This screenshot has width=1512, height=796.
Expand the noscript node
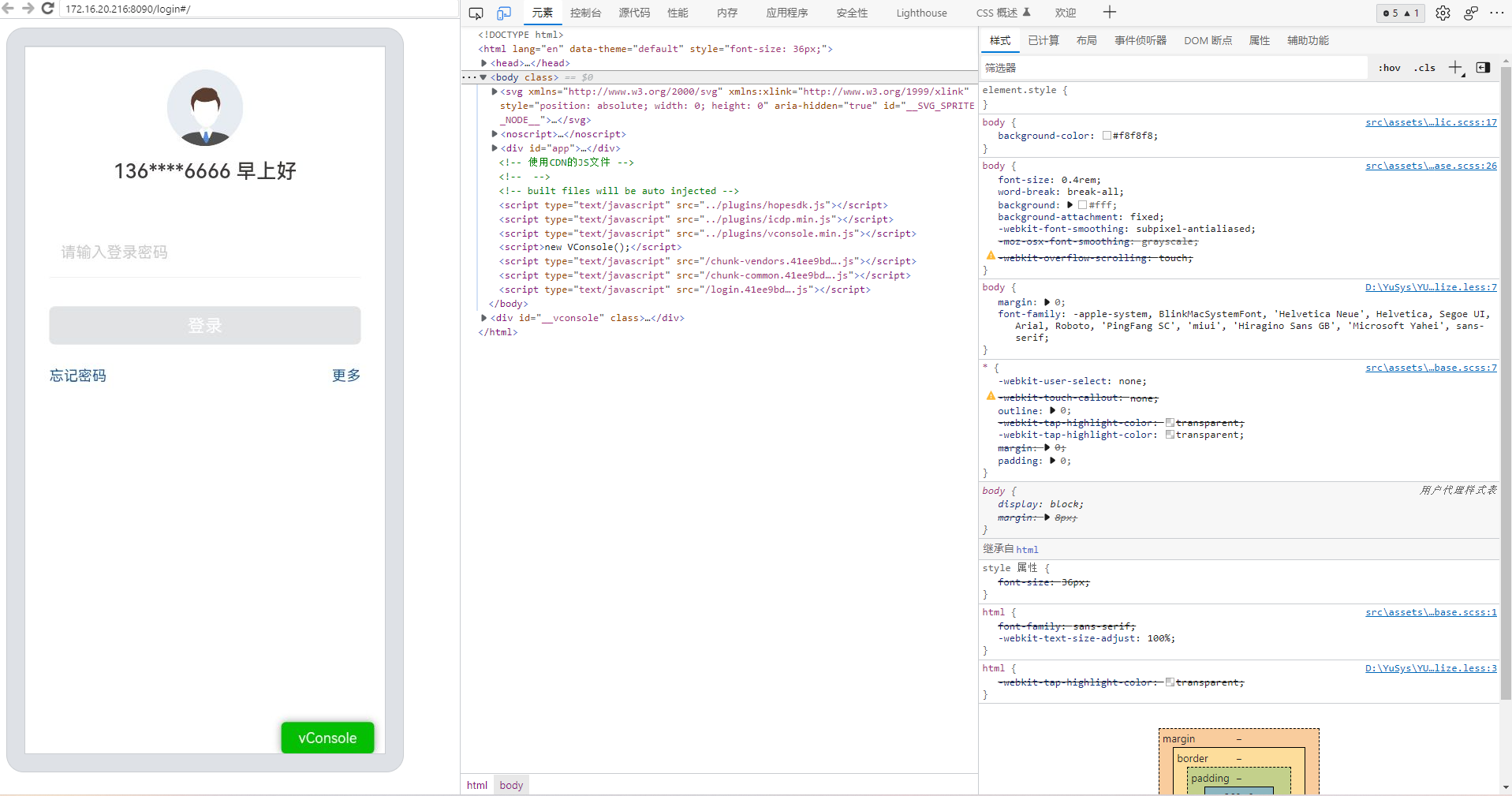pos(494,134)
